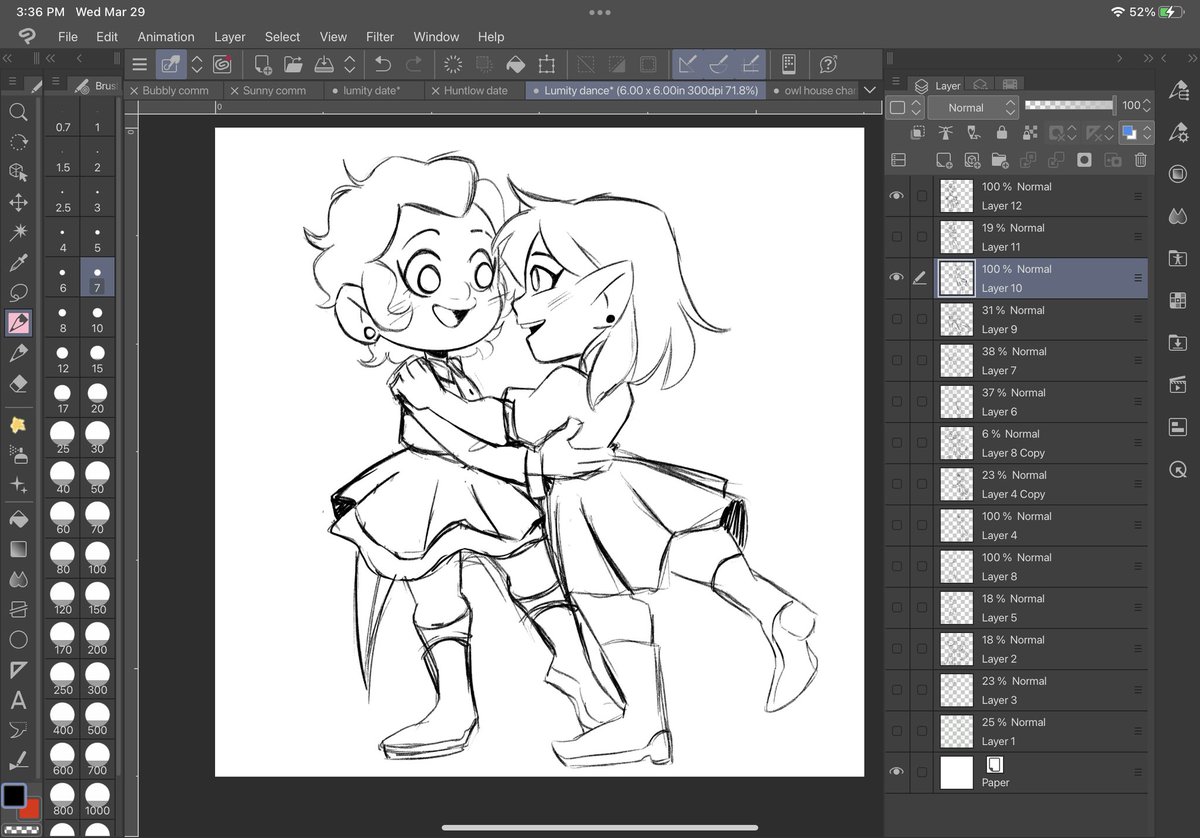This screenshot has height=838, width=1200.
Task: Switch to the lumity date tab
Action: (x=372, y=90)
